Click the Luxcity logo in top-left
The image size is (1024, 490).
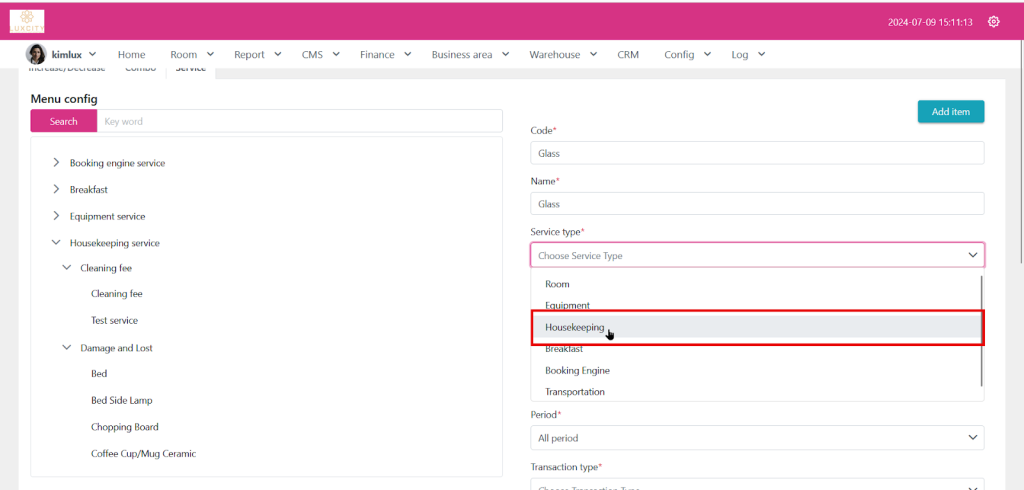coord(27,21)
